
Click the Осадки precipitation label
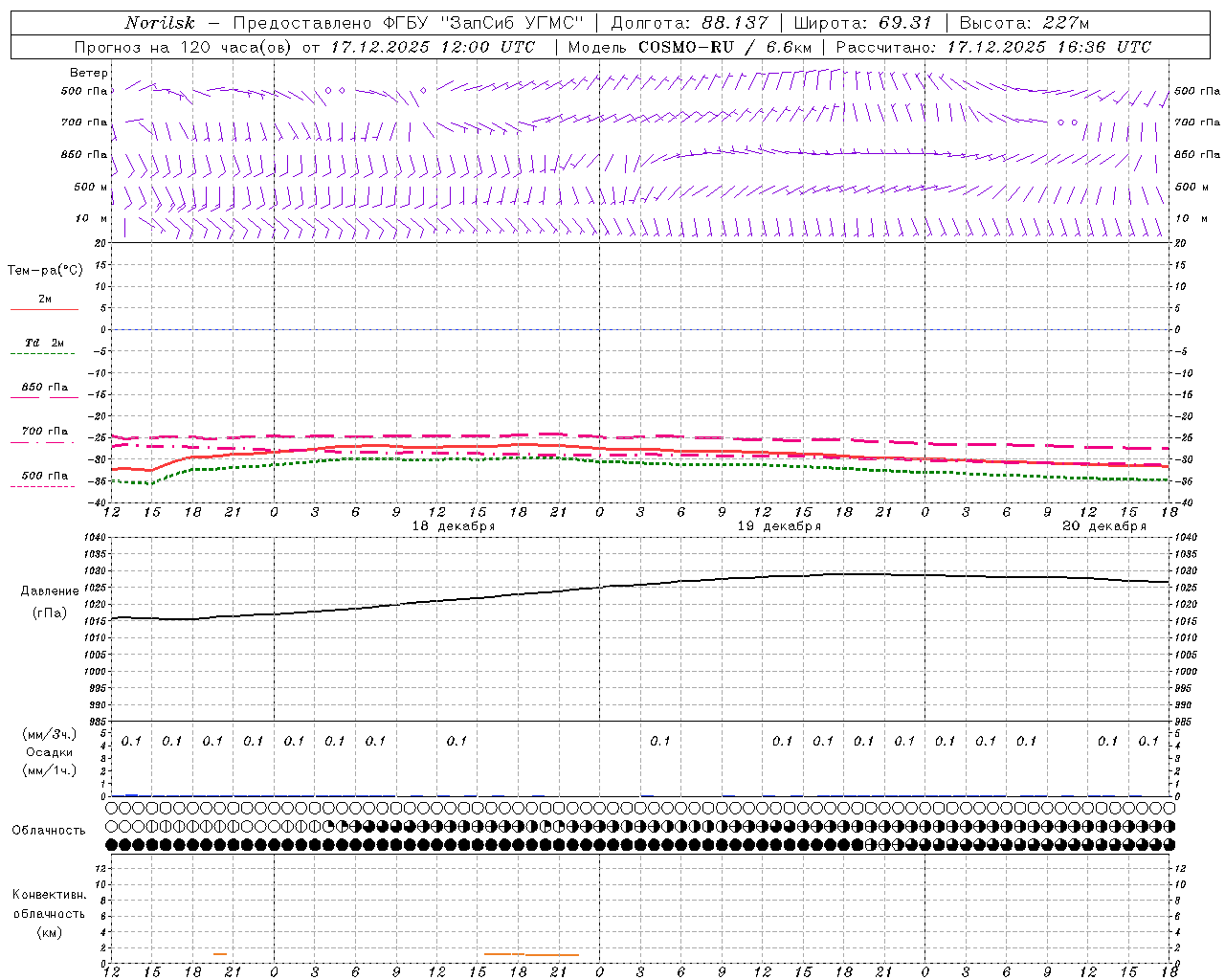click(49, 752)
